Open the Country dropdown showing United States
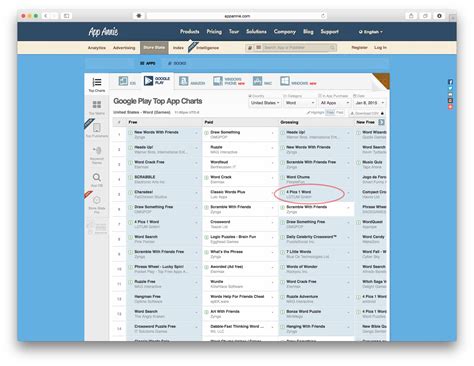 265,103
